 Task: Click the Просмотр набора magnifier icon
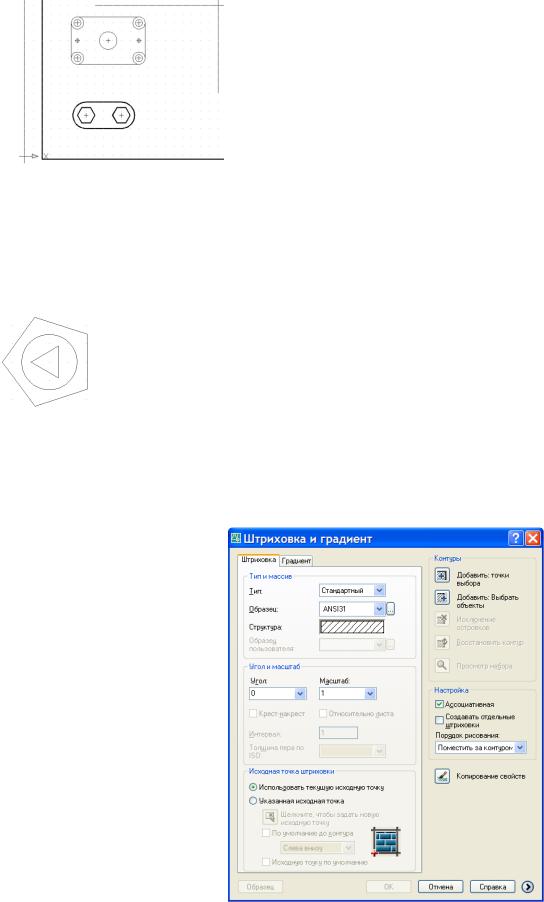(x=442, y=666)
